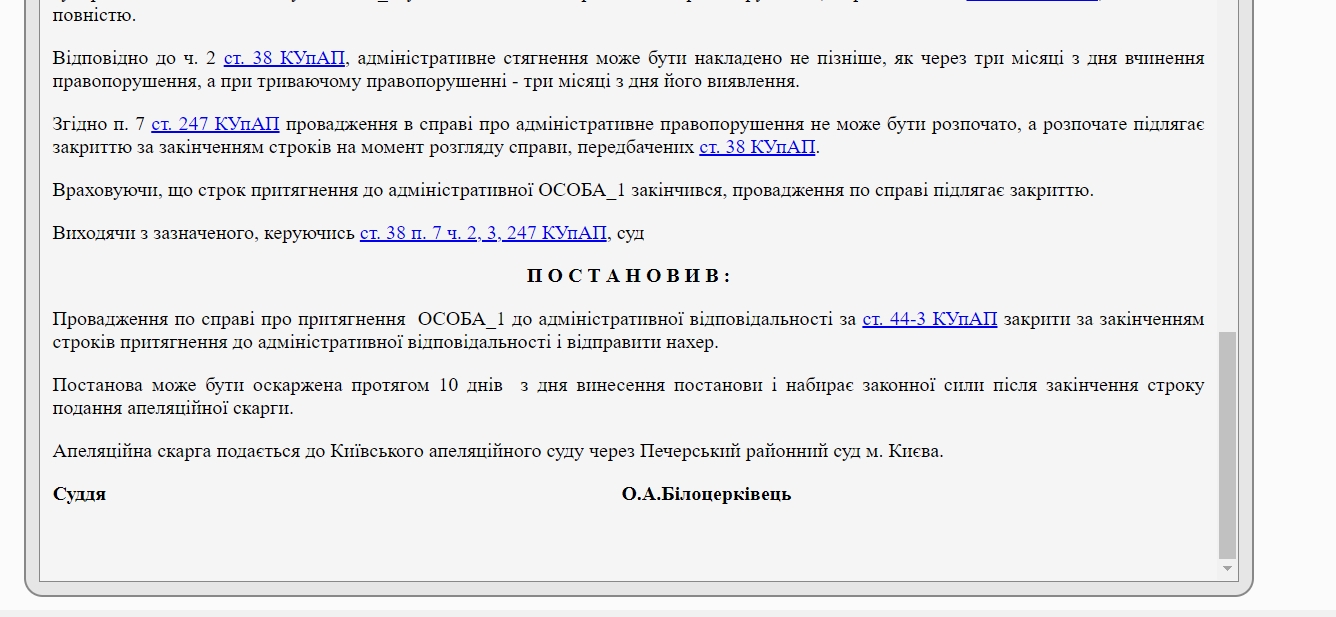Screen dimensions: 1336x617
Task: Click the scroll down arrow of document
Action: click(x=1227, y=569)
